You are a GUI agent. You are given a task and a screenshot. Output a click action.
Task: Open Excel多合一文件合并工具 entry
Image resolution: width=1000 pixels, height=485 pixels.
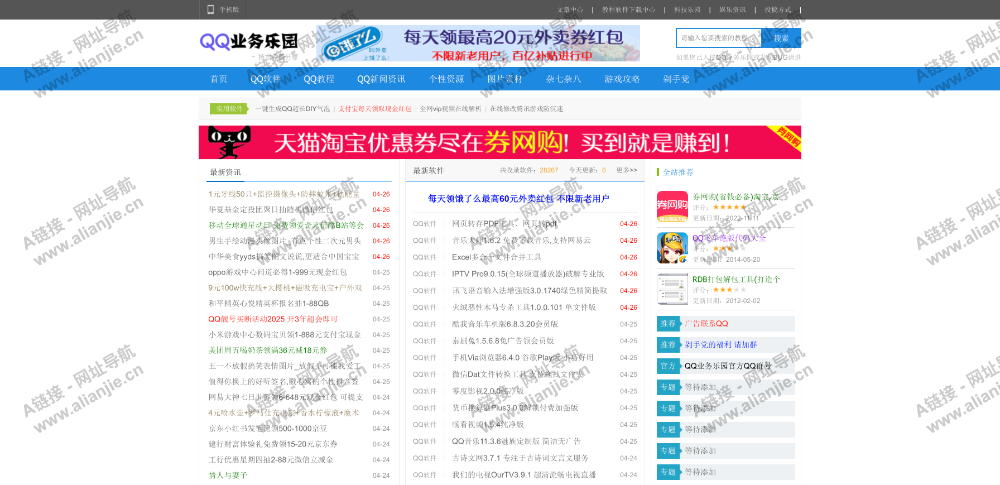pyautogui.click(x=496, y=257)
